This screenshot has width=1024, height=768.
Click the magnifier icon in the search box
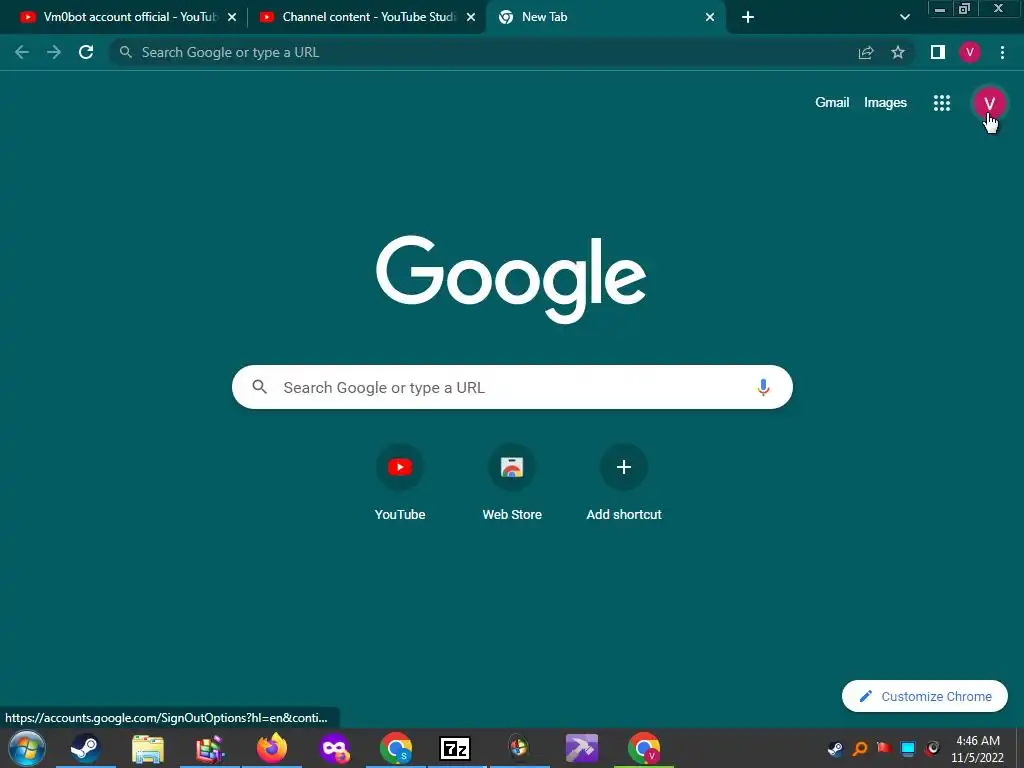(x=259, y=387)
